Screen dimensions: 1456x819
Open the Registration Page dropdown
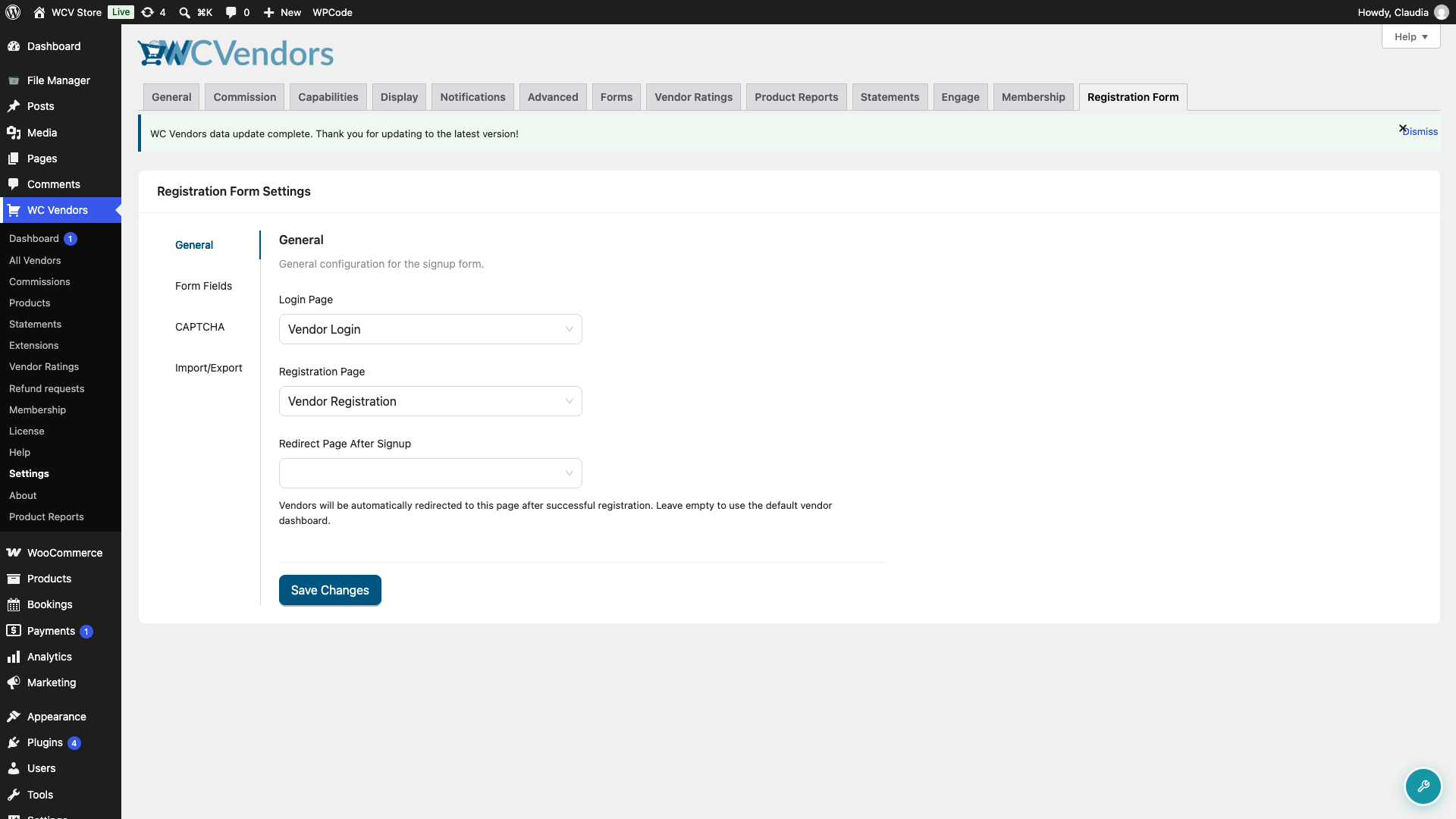tap(430, 401)
